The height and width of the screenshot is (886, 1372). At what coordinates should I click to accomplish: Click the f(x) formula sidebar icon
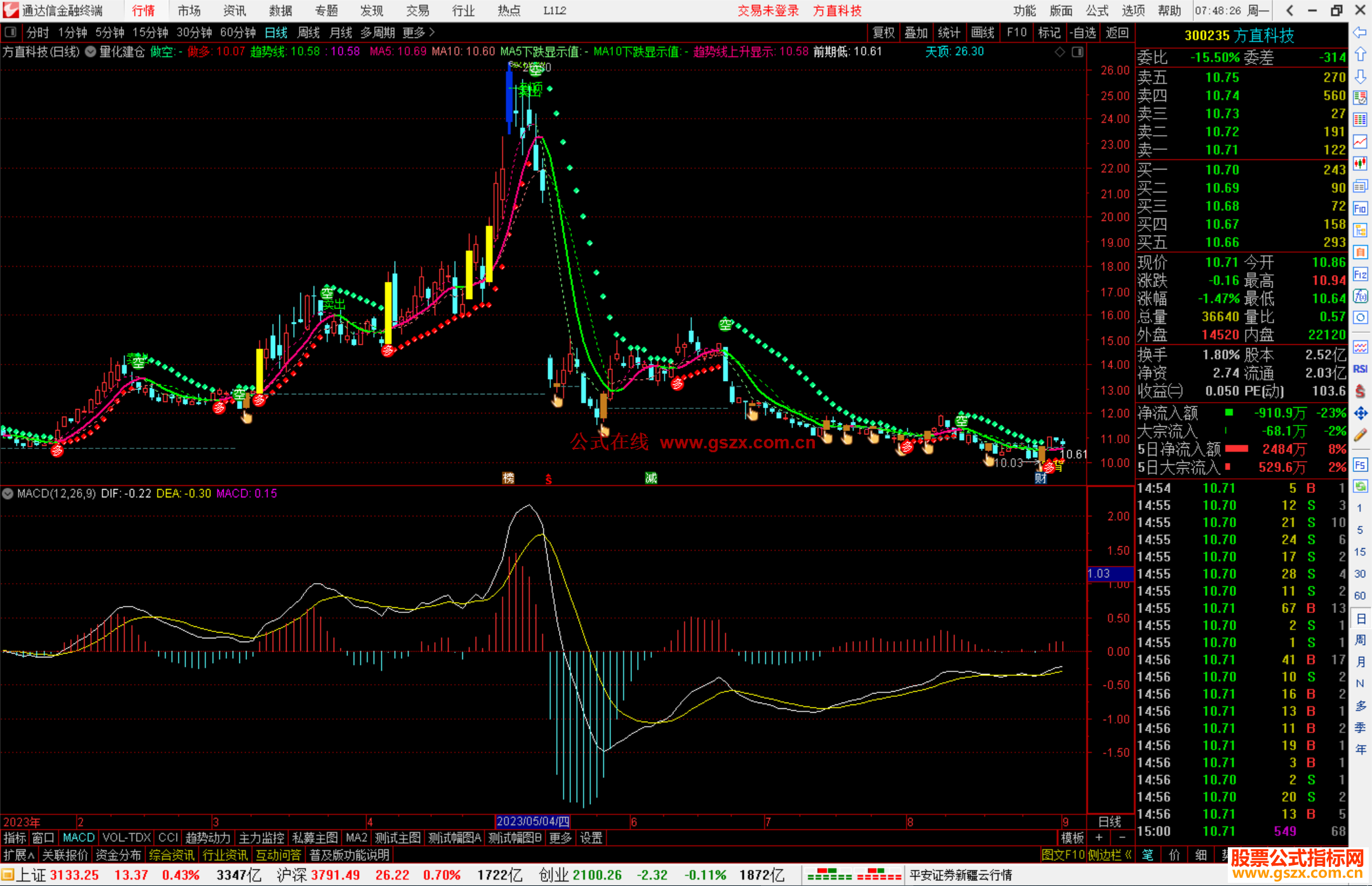tap(1360, 296)
